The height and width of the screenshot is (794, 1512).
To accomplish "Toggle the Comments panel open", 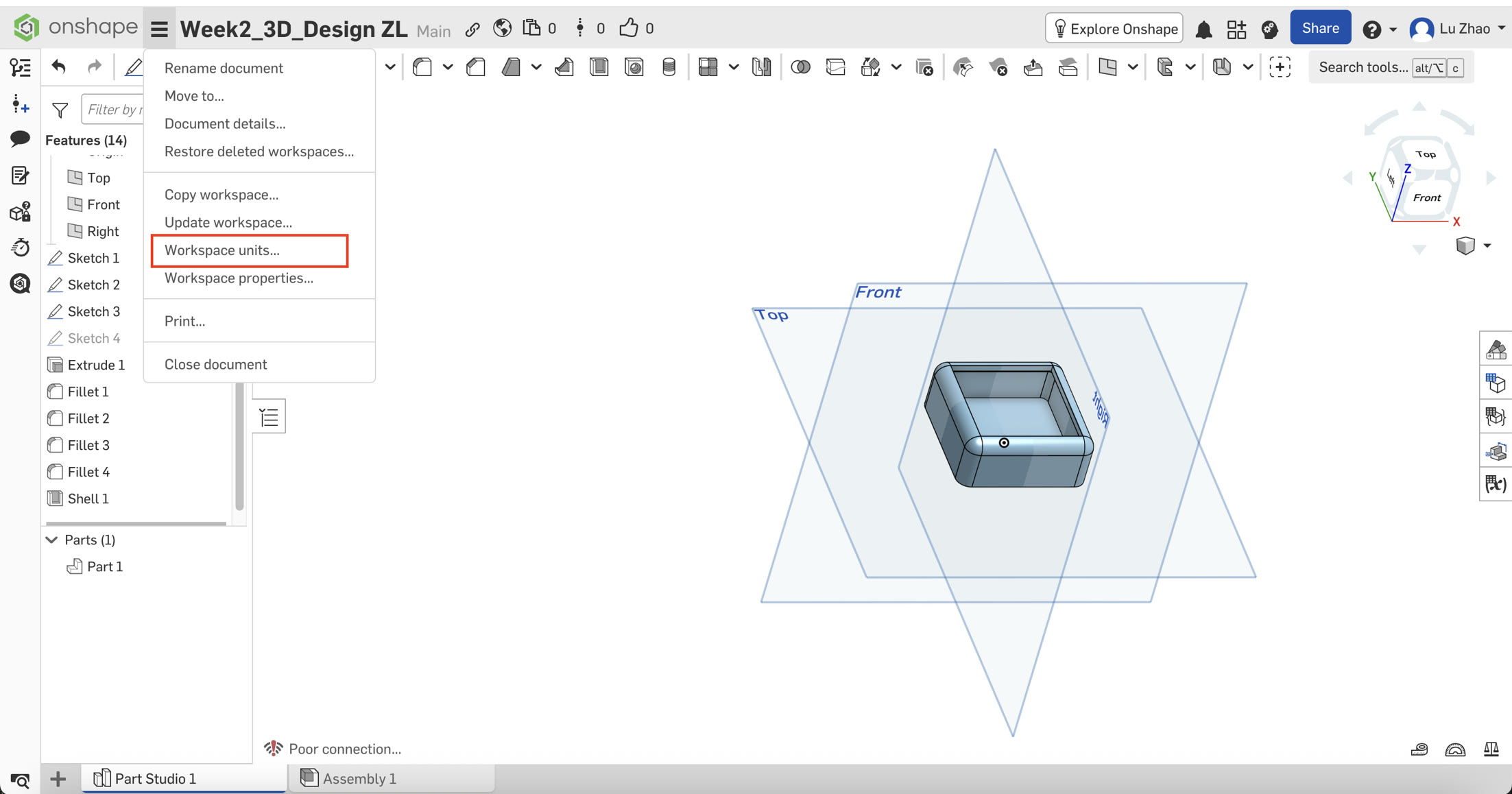I will [20, 139].
